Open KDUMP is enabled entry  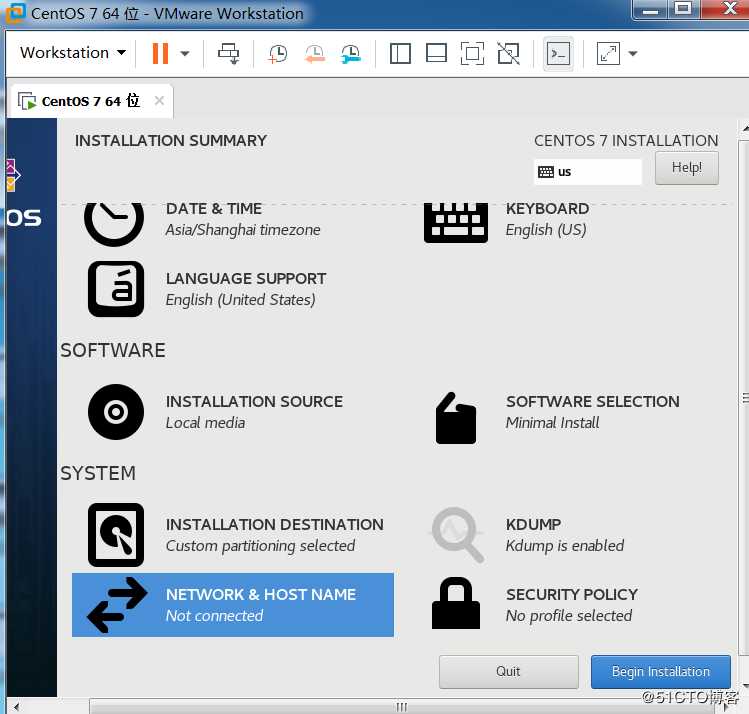tap(565, 535)
